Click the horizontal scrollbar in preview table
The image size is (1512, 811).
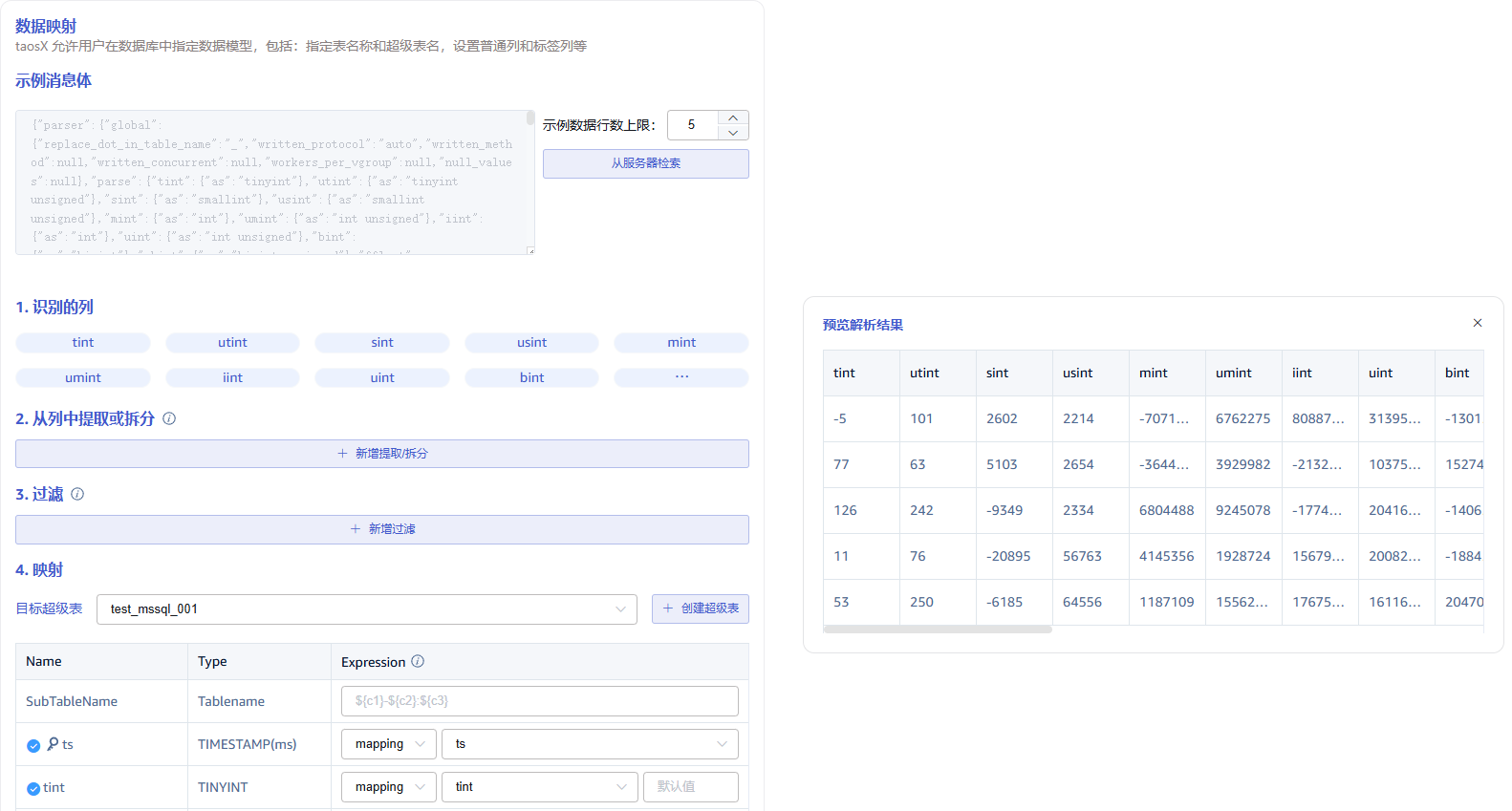pos(937,630)
